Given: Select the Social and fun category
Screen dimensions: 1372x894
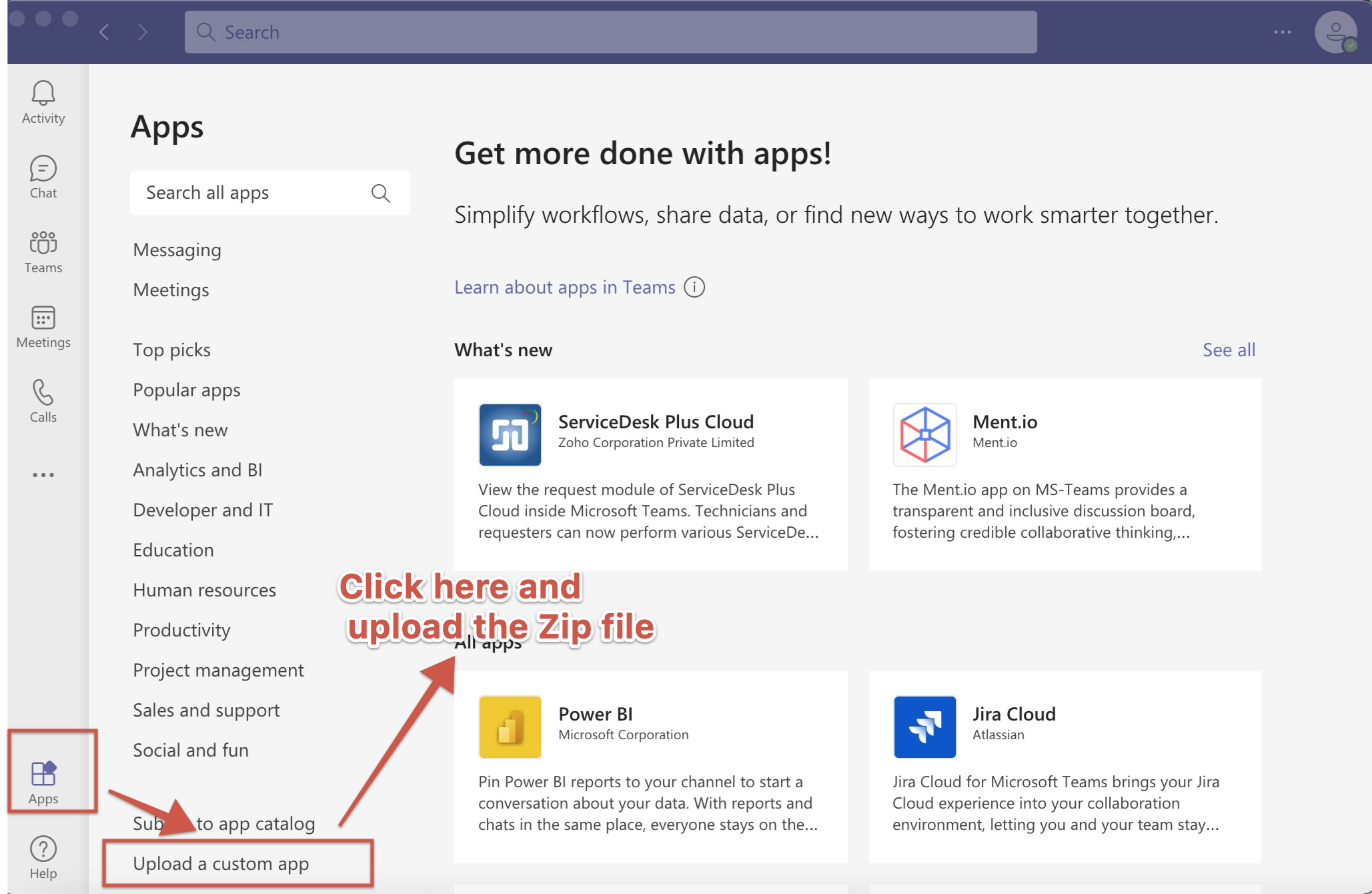Looking at the screenshot, I should 191,751.
